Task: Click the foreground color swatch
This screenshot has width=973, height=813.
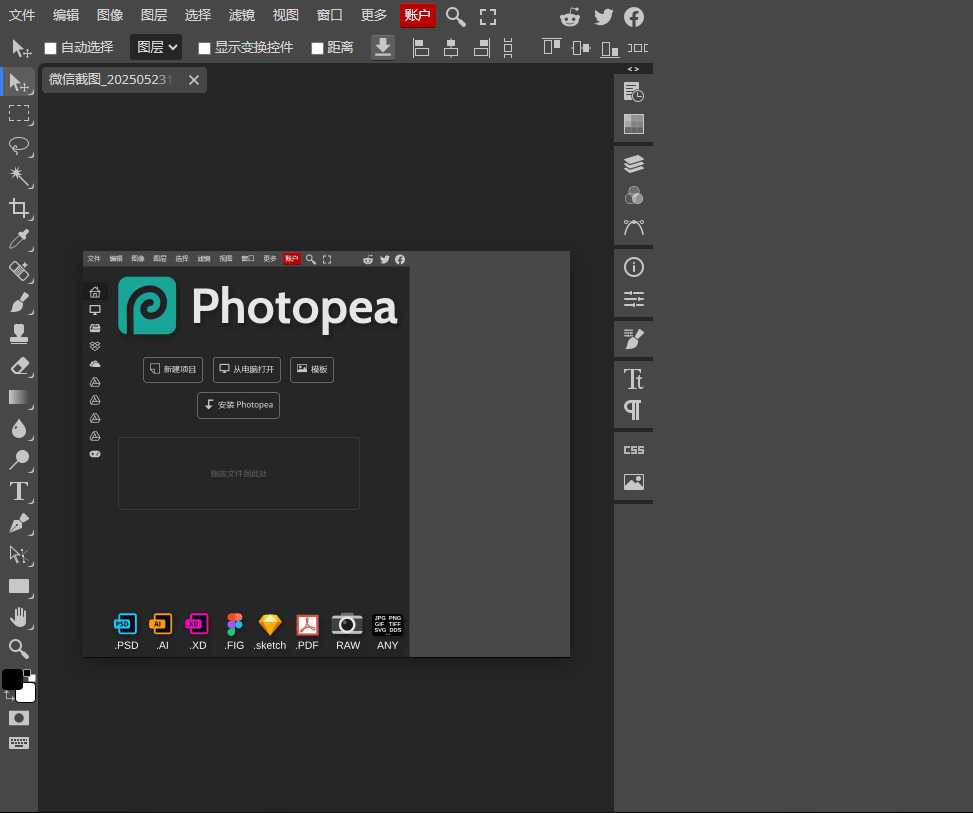Action: pyautogui.click(x=13, y=676)
